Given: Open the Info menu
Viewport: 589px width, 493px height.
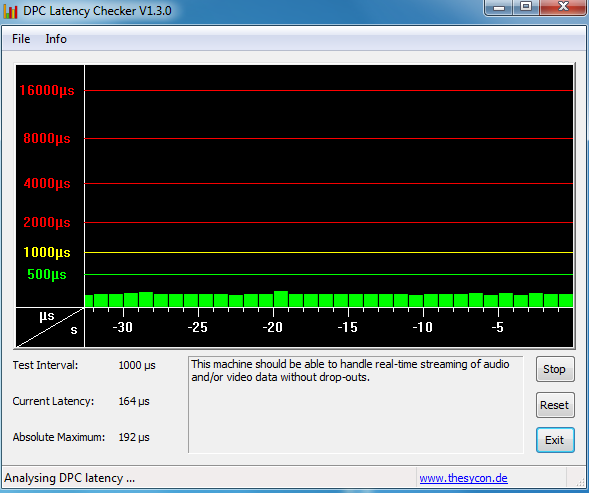Looking at the screenshot, I should point(56,39).
